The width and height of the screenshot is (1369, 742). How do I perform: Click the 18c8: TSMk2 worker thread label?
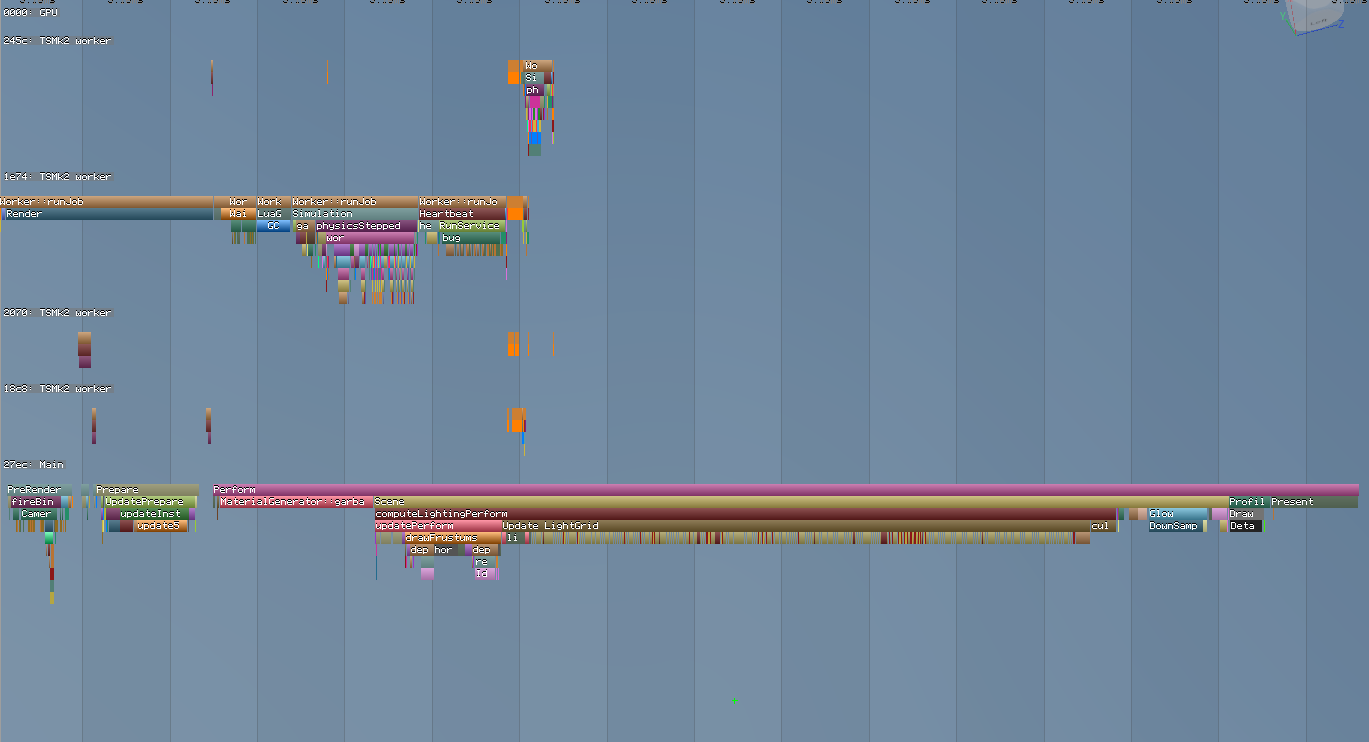57,389
